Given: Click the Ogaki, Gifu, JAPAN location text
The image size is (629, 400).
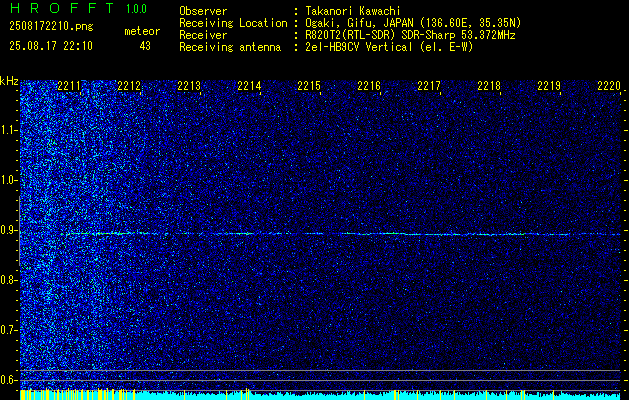Looking at the screenshot, I should click(x=413, y=23).
